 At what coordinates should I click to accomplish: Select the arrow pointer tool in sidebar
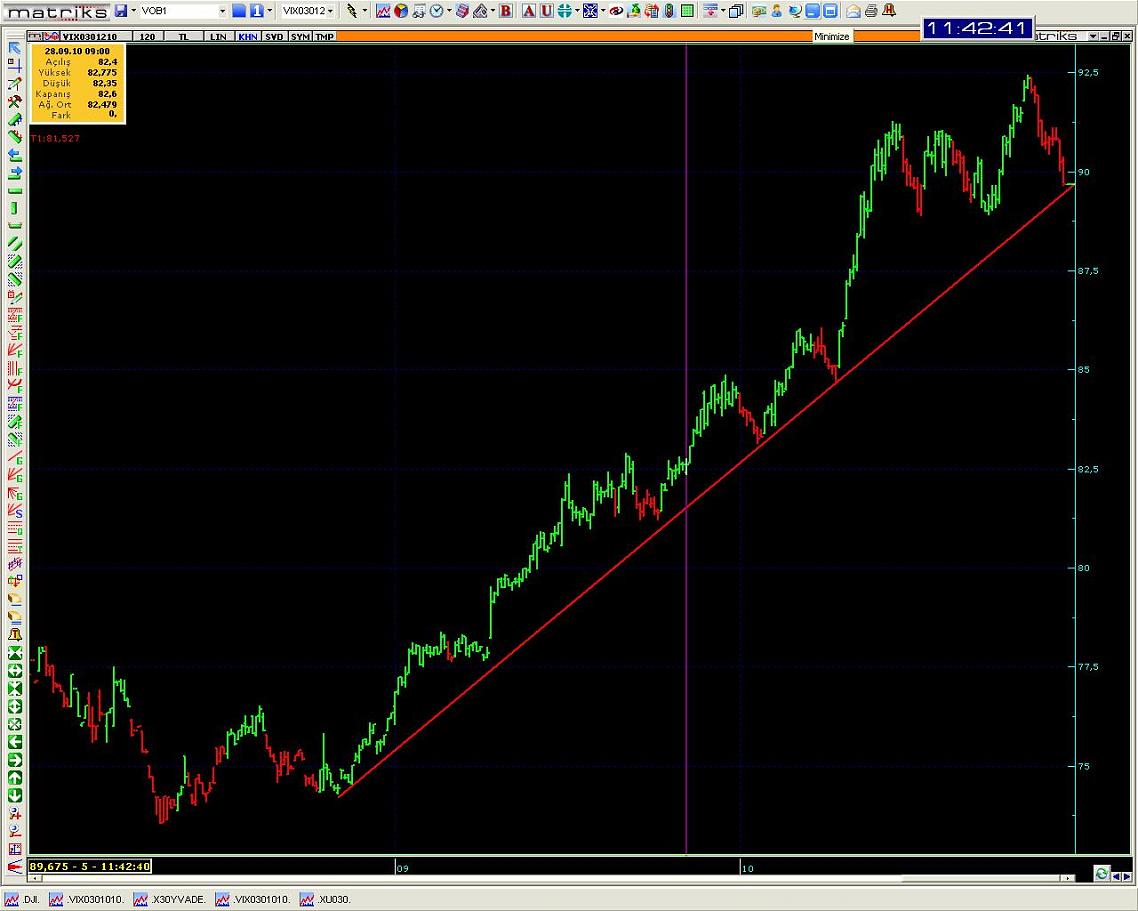tap(15, 48)
